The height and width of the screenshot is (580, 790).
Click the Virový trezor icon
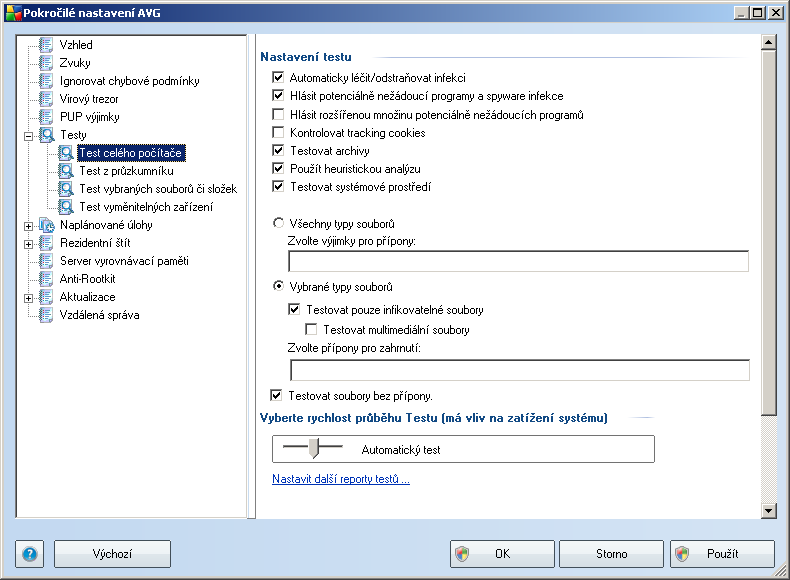[x=46, y=99]
